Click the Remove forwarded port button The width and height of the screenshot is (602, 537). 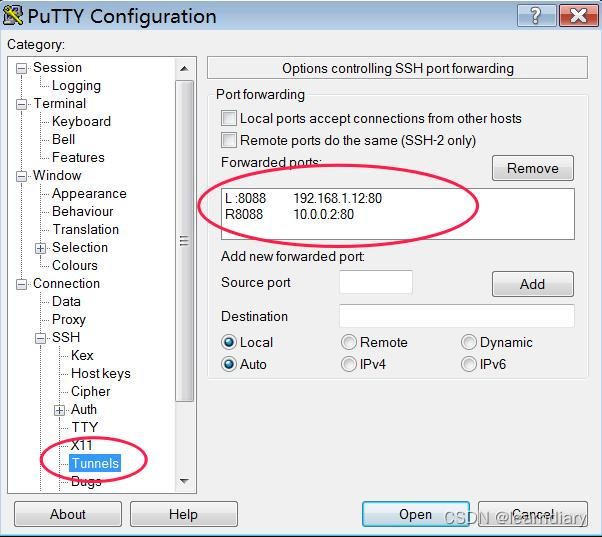pos(533,168)
